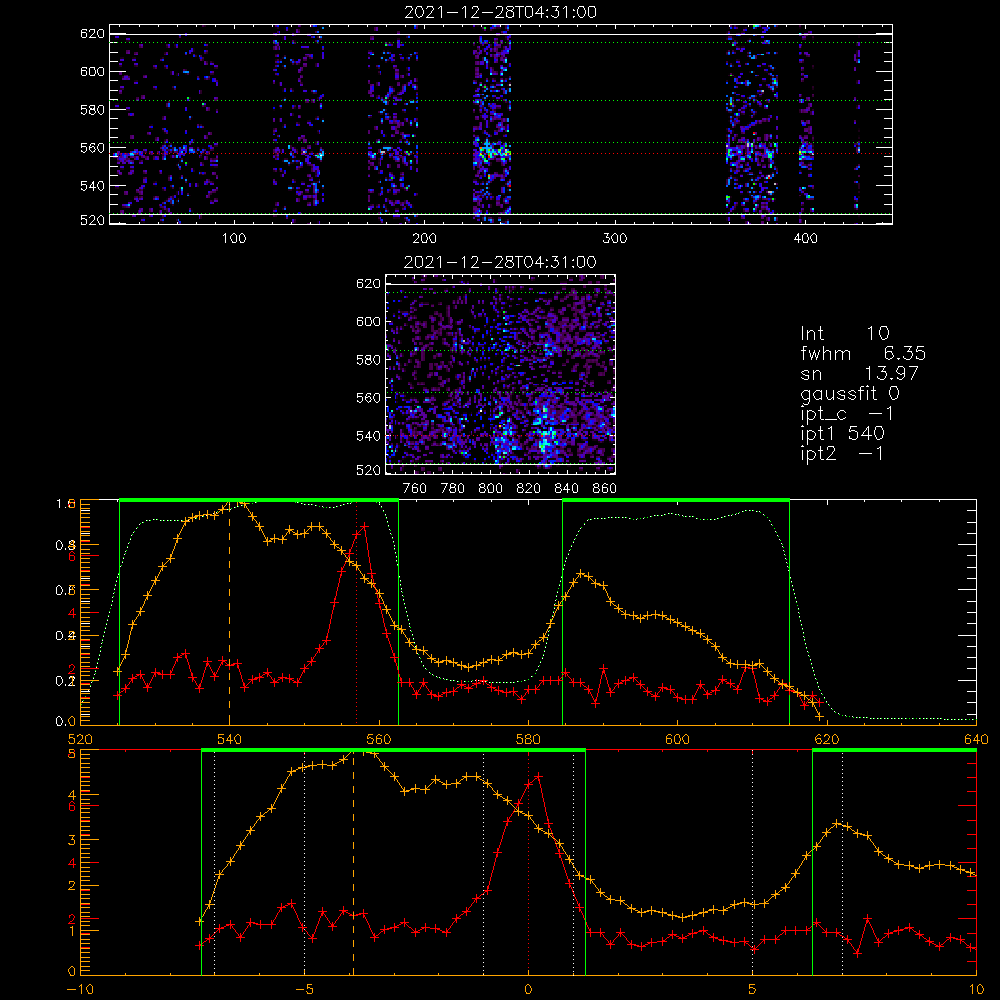
Task: Click x-axis label "-5" of the bottom plot
Action: click(304, 990)
